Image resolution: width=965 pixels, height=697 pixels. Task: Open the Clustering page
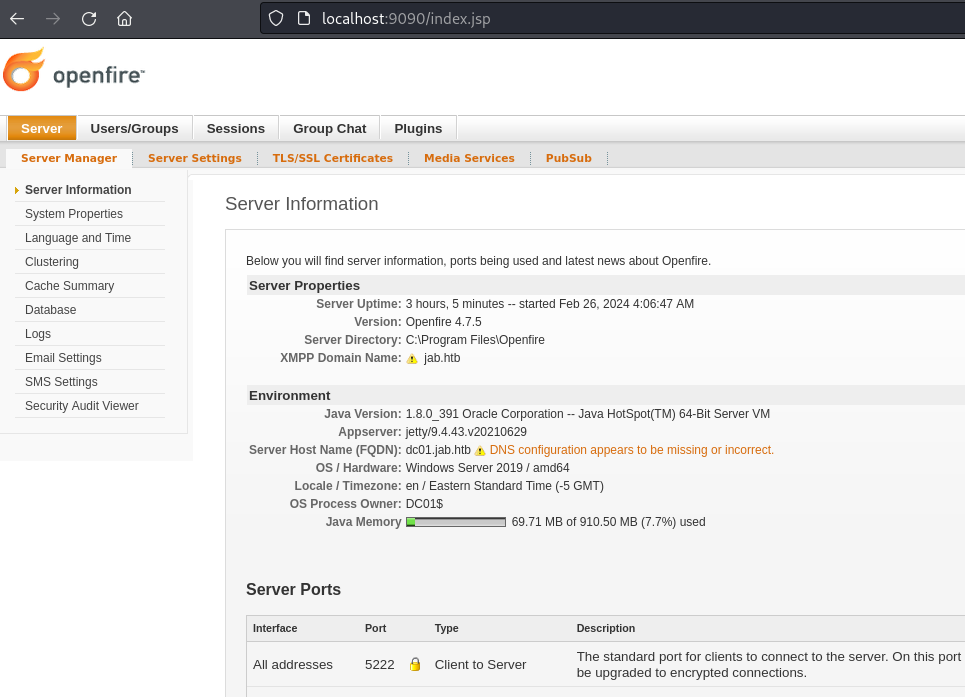[52, 261]
